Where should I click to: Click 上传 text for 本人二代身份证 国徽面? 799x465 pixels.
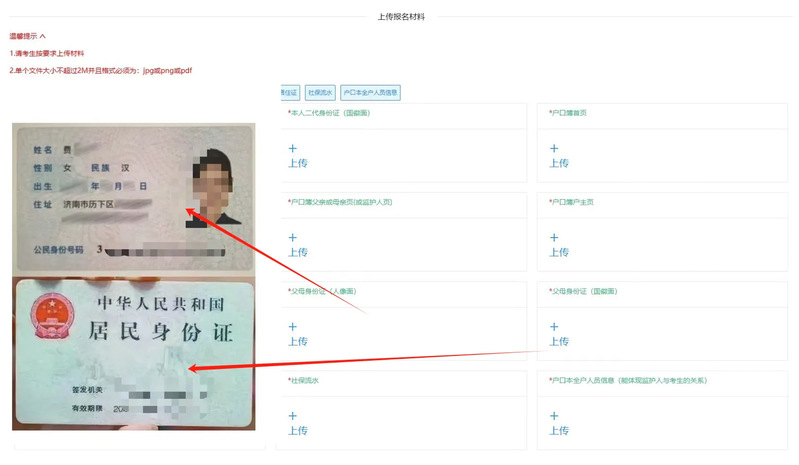[298, 163]
